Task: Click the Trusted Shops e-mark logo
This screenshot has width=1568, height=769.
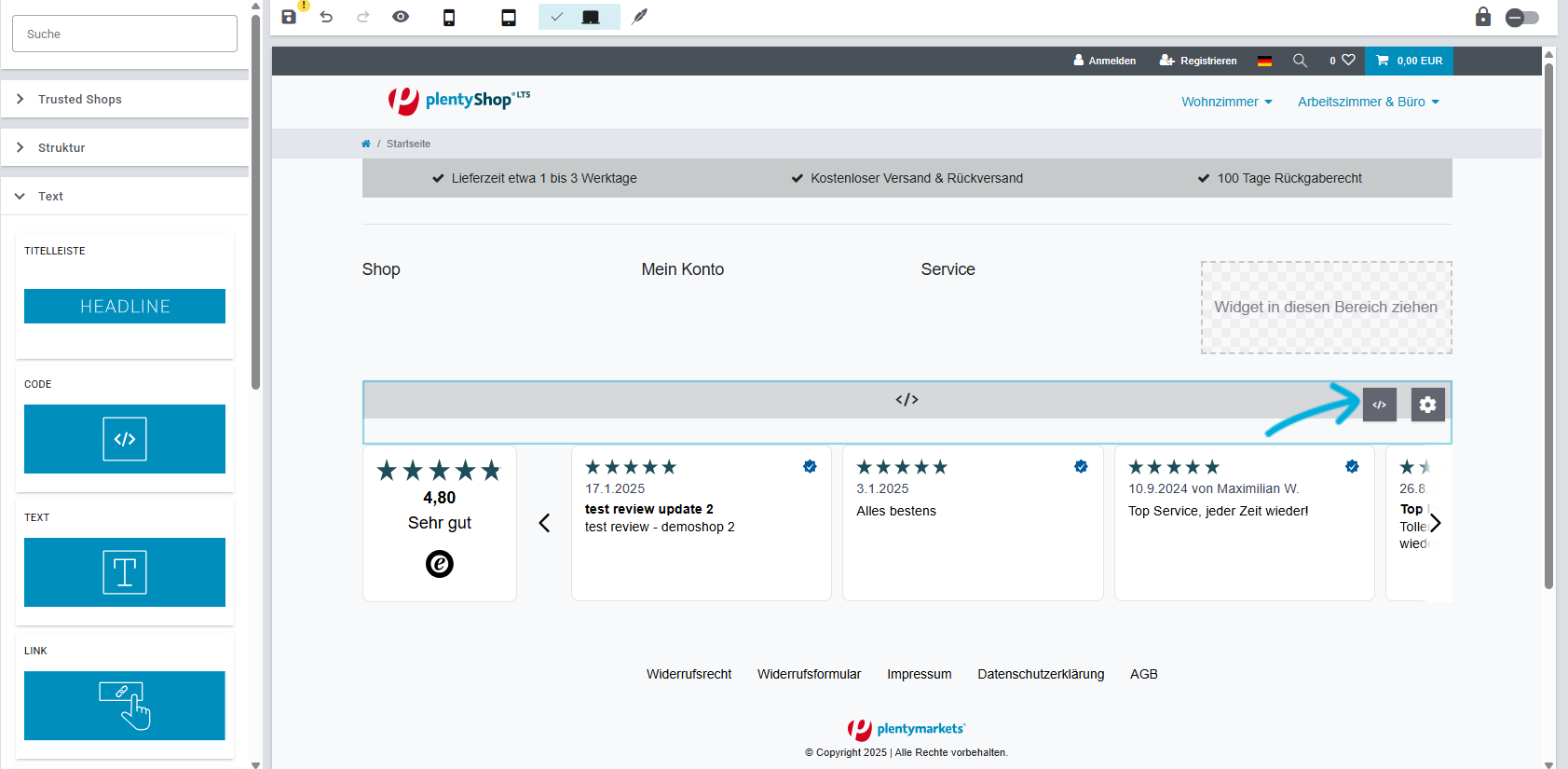Action: [440, 564]
